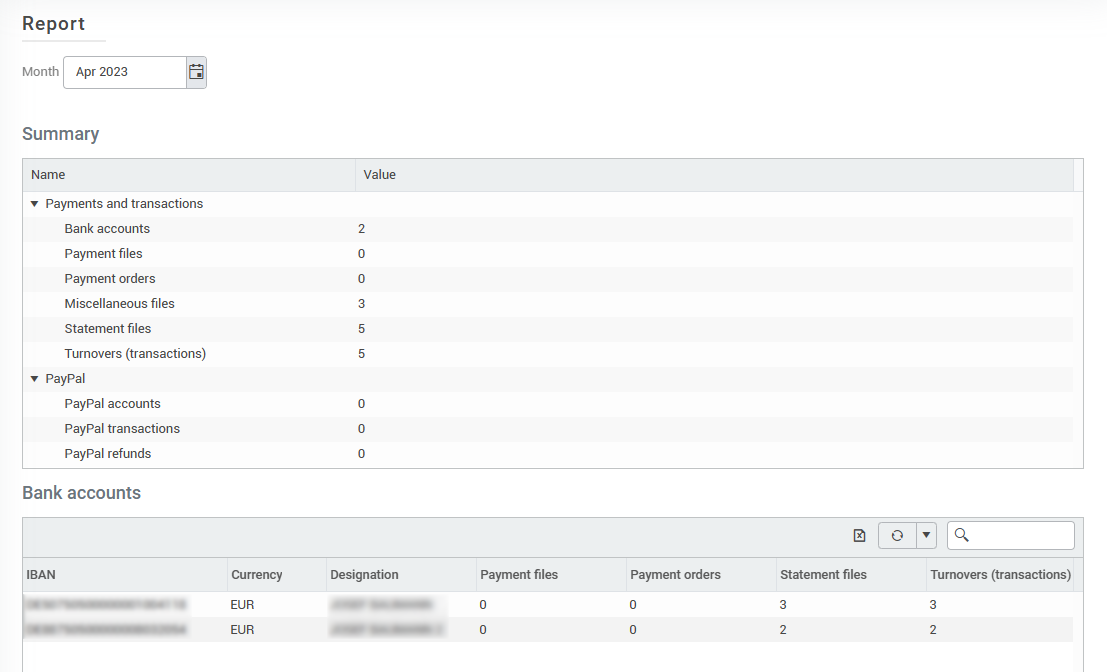Export bank accounts table to Excel
Image resolution: width=1107 pixels, height=672 pixels.
[x=859, y=536]
